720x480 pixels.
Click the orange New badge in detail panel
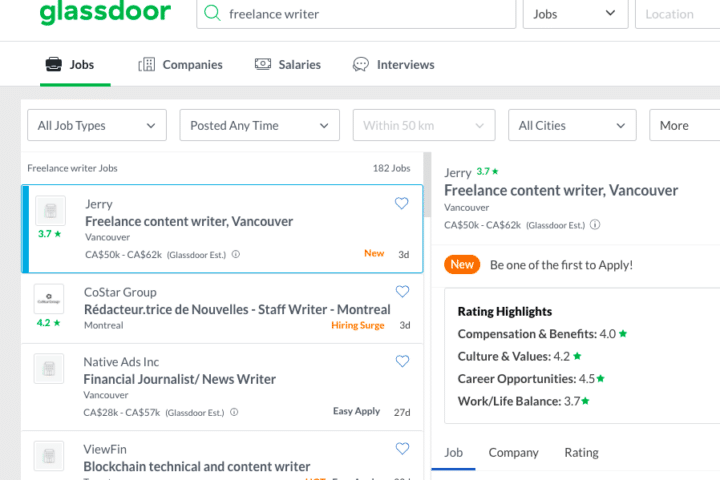462,265
